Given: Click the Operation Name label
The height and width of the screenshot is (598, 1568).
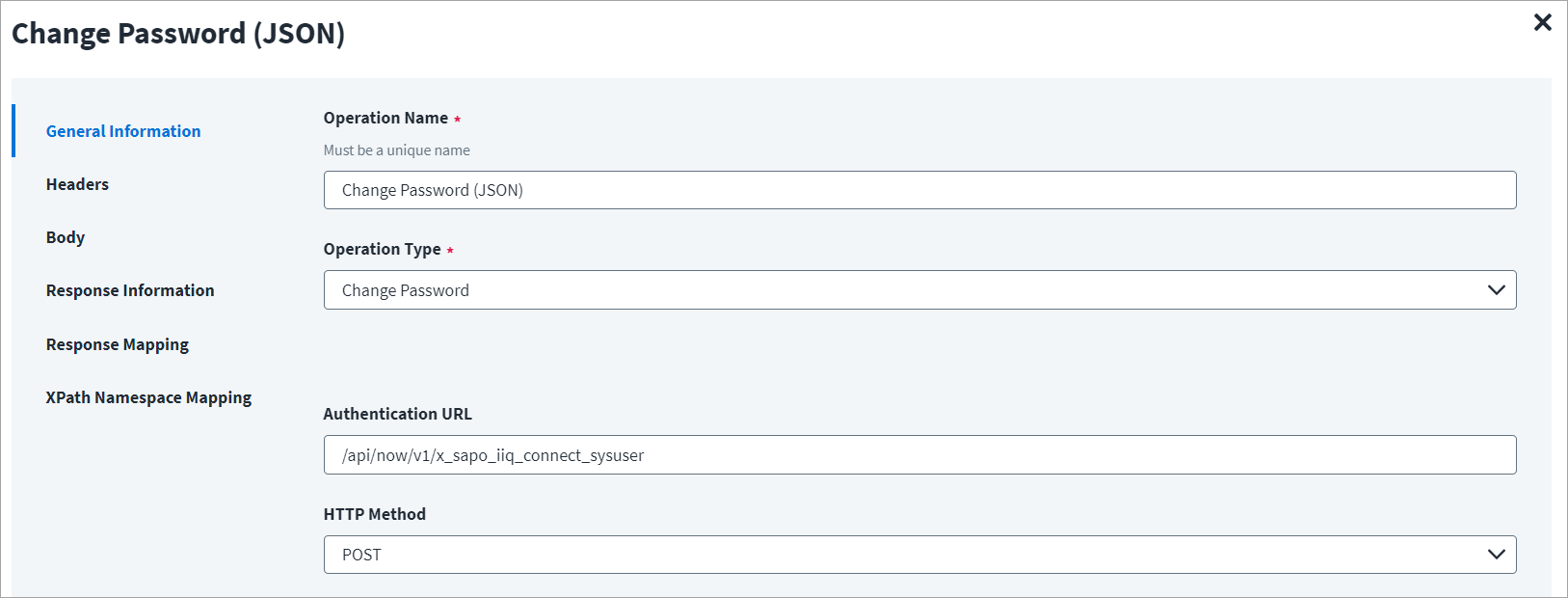Looking at the screenshot, I should point(385,118).
